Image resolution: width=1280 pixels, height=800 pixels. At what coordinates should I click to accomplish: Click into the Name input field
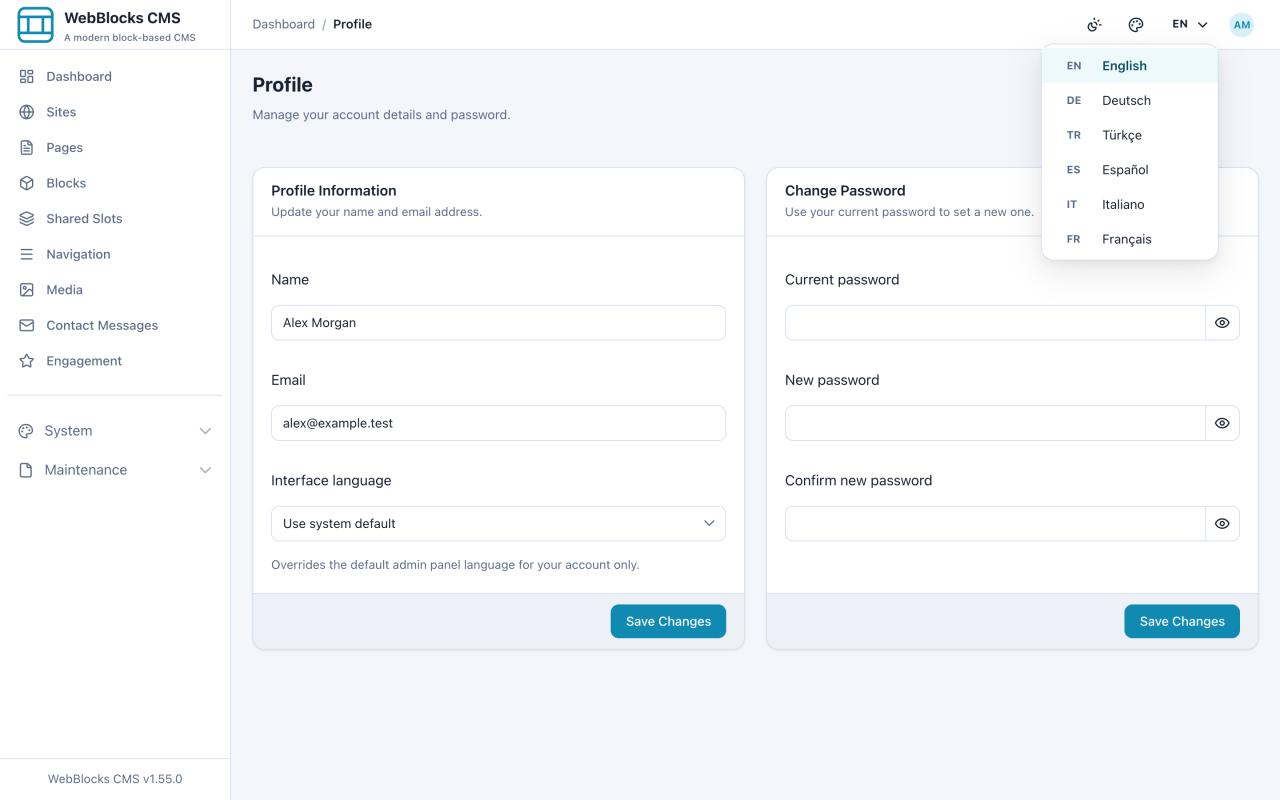click(x=498, y=323)
